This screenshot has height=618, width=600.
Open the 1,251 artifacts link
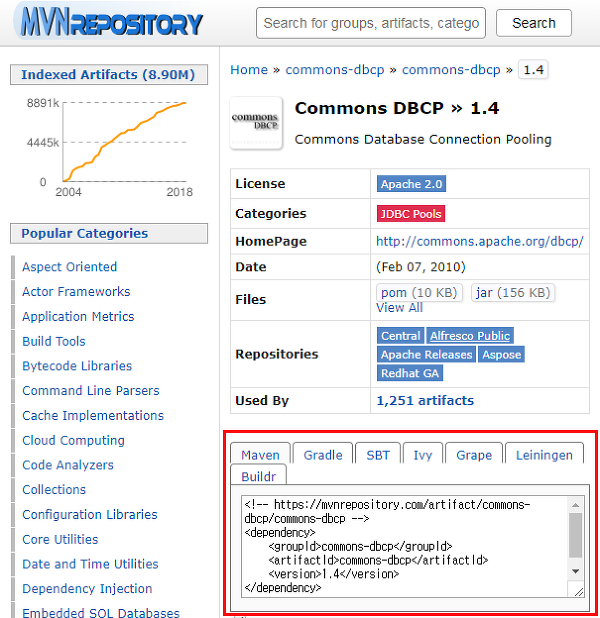click(x=425, y=400)
